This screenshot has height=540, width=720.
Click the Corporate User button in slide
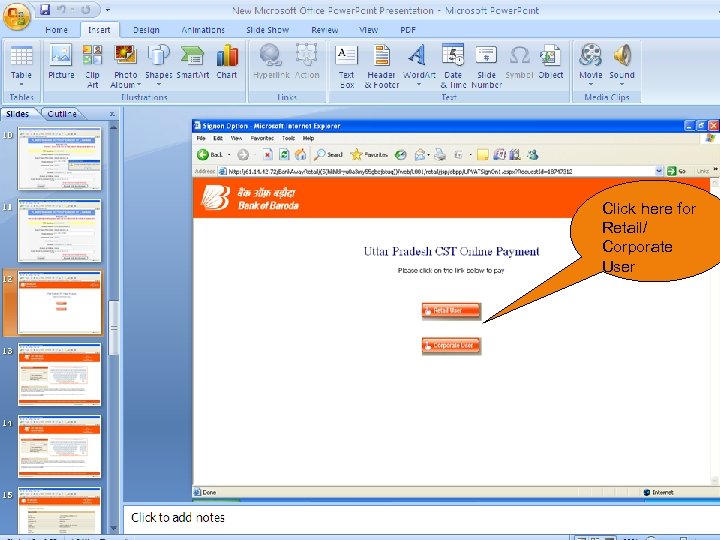[x=451, y=345]
